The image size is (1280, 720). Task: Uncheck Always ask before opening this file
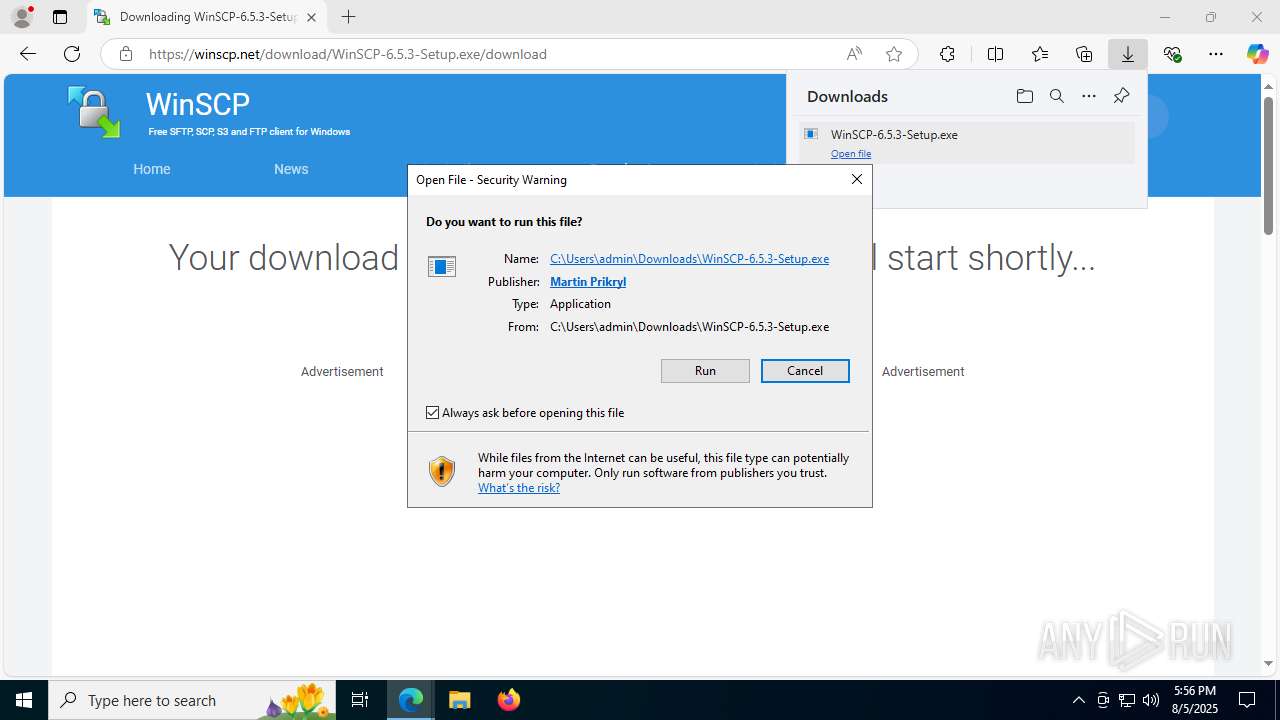(x=433, y=412)
